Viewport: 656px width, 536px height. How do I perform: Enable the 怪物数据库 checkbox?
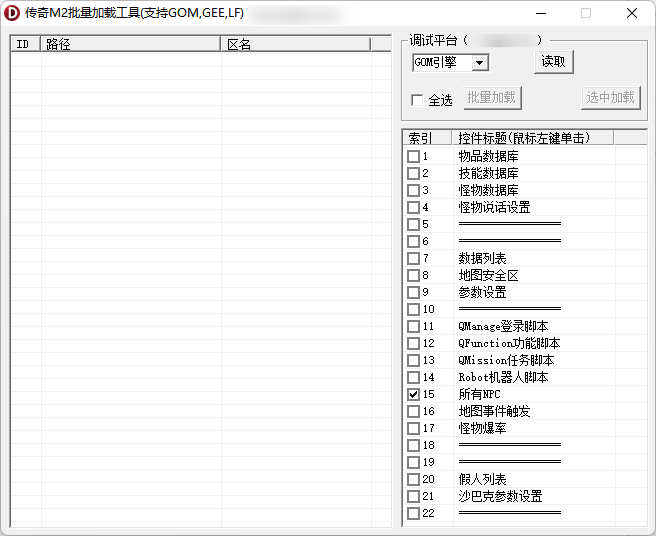pos(413,190)
